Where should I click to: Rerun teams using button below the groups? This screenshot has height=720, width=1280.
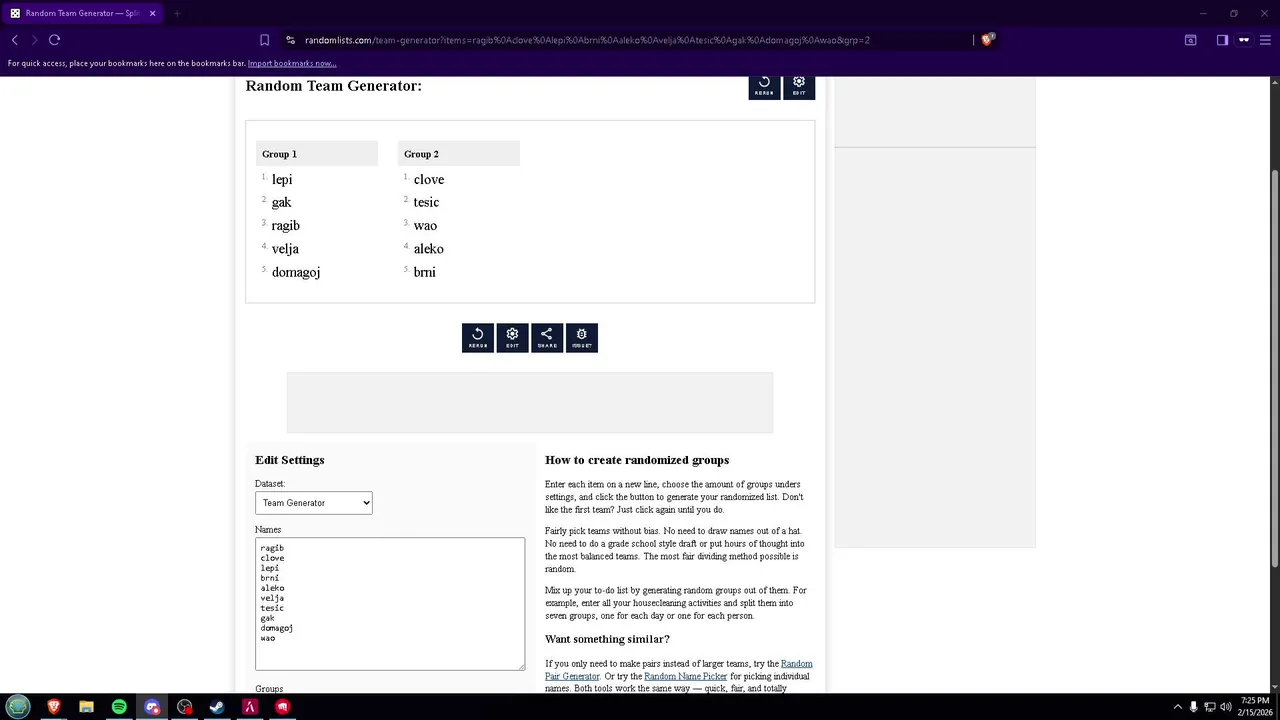pyautogui.click(x=478, y=338)
